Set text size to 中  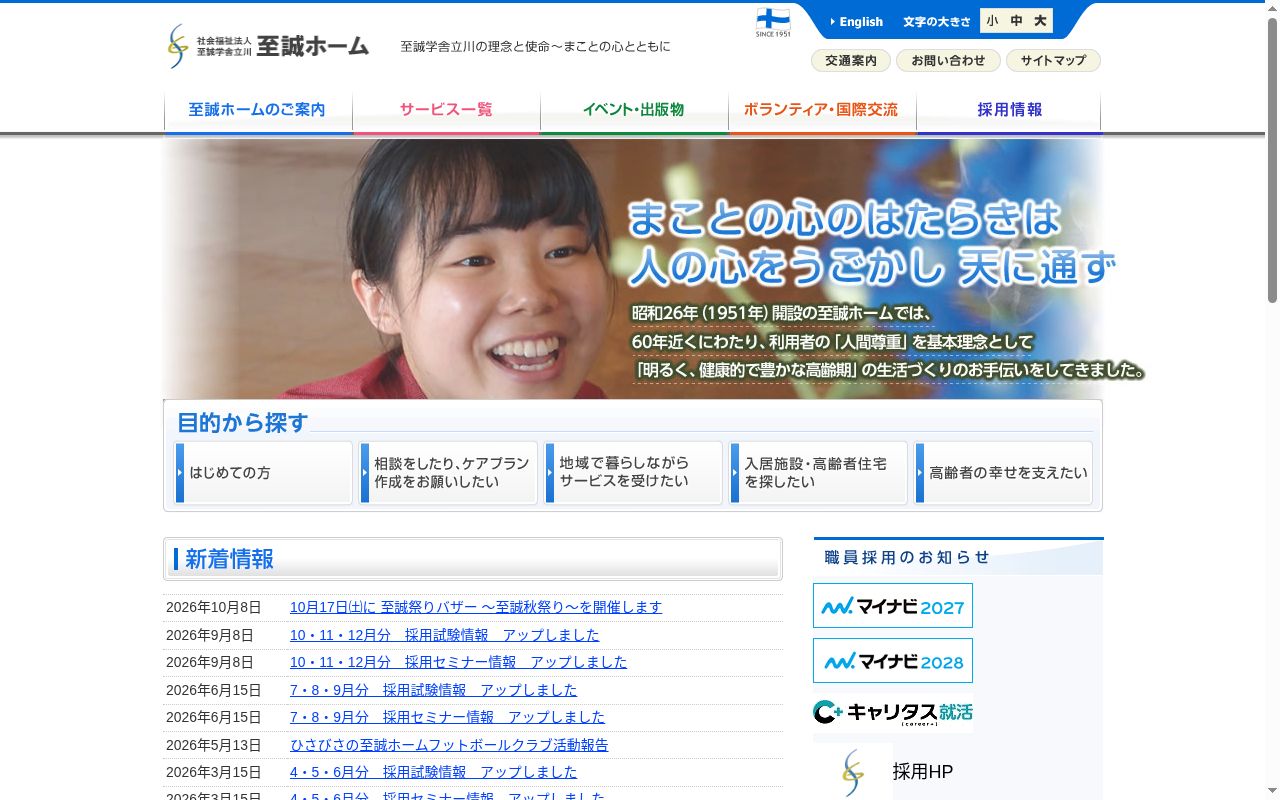click(1015, 21)
